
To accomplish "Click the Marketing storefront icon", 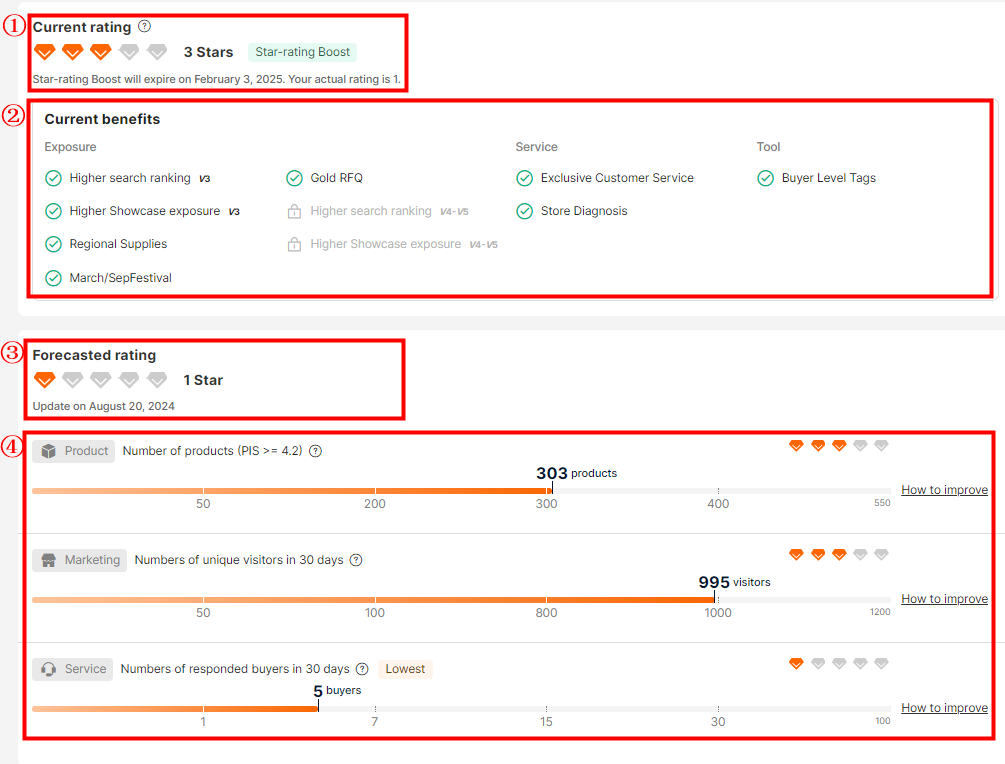I will (x=49, y=560).
